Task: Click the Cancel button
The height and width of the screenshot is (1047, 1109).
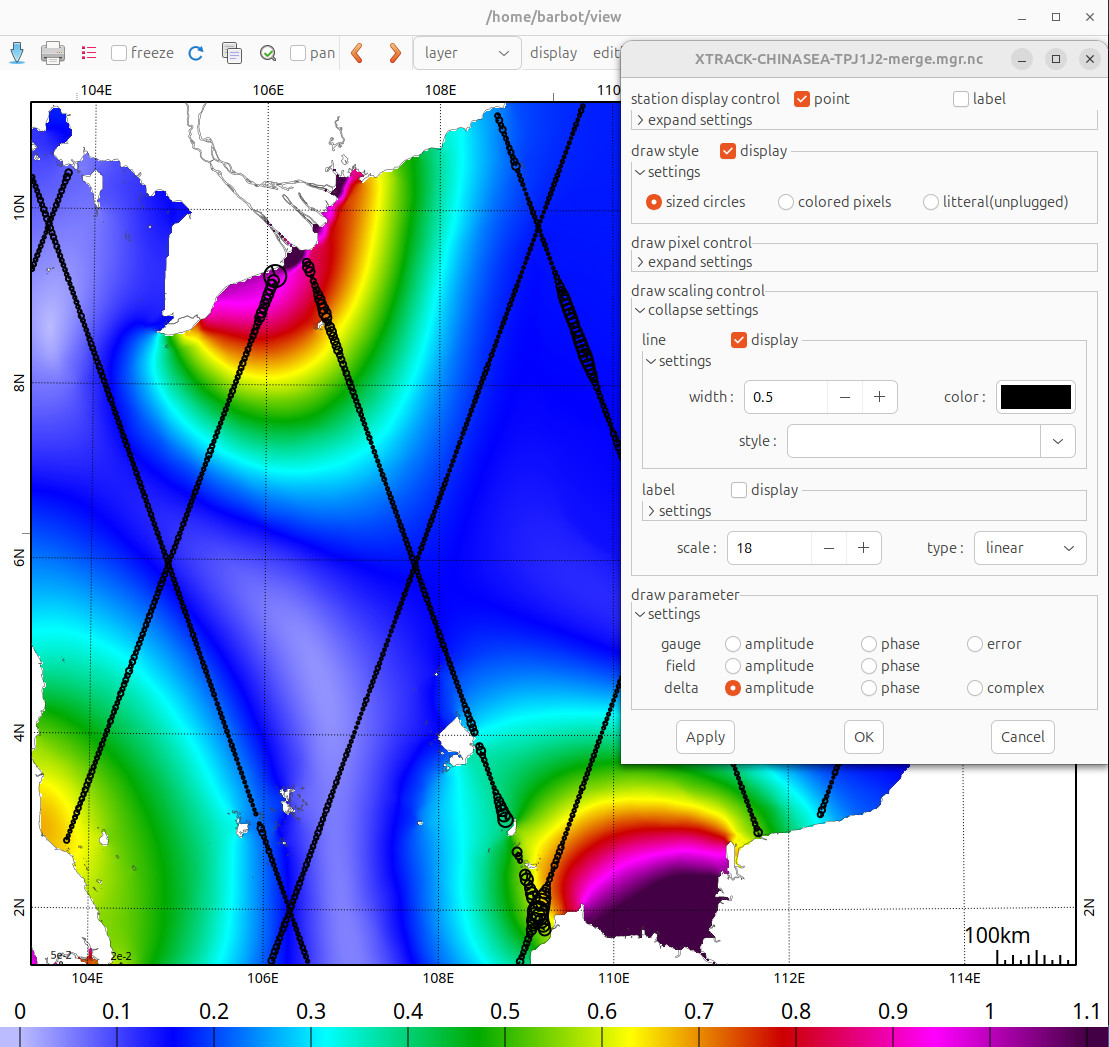Action: 1023,737
